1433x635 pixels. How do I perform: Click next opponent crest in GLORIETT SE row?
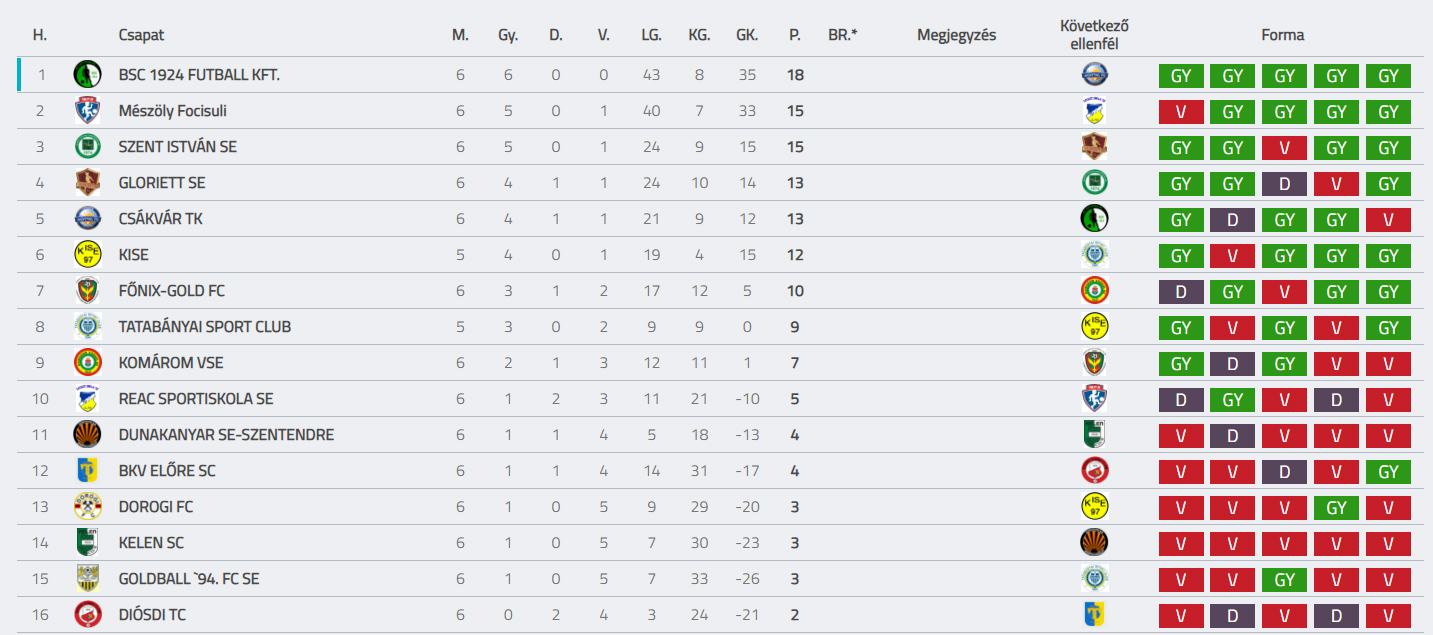click(x=1094, y=182)
